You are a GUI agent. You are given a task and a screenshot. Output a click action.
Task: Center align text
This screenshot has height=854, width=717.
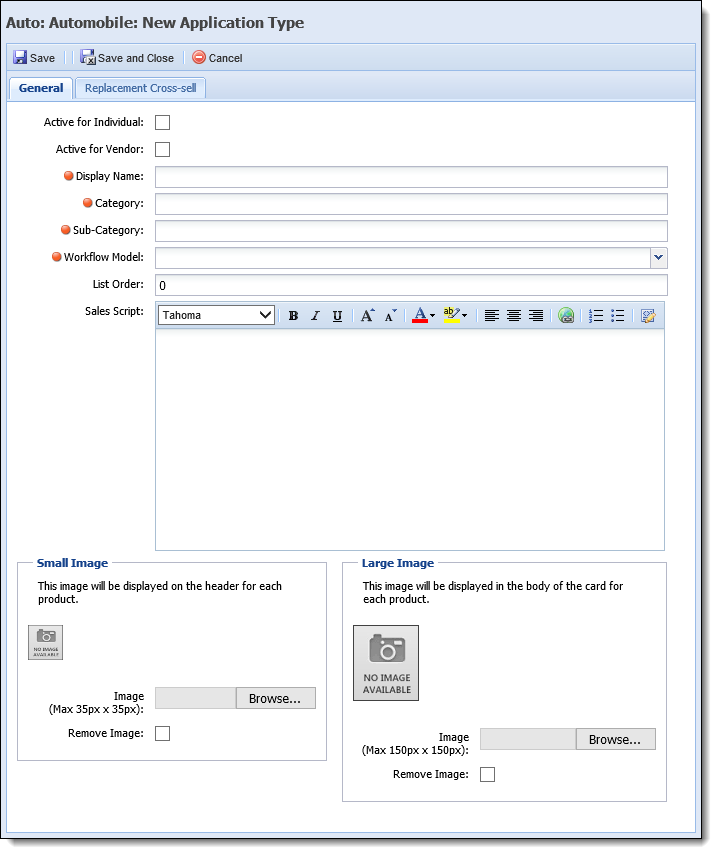[514, 315]
